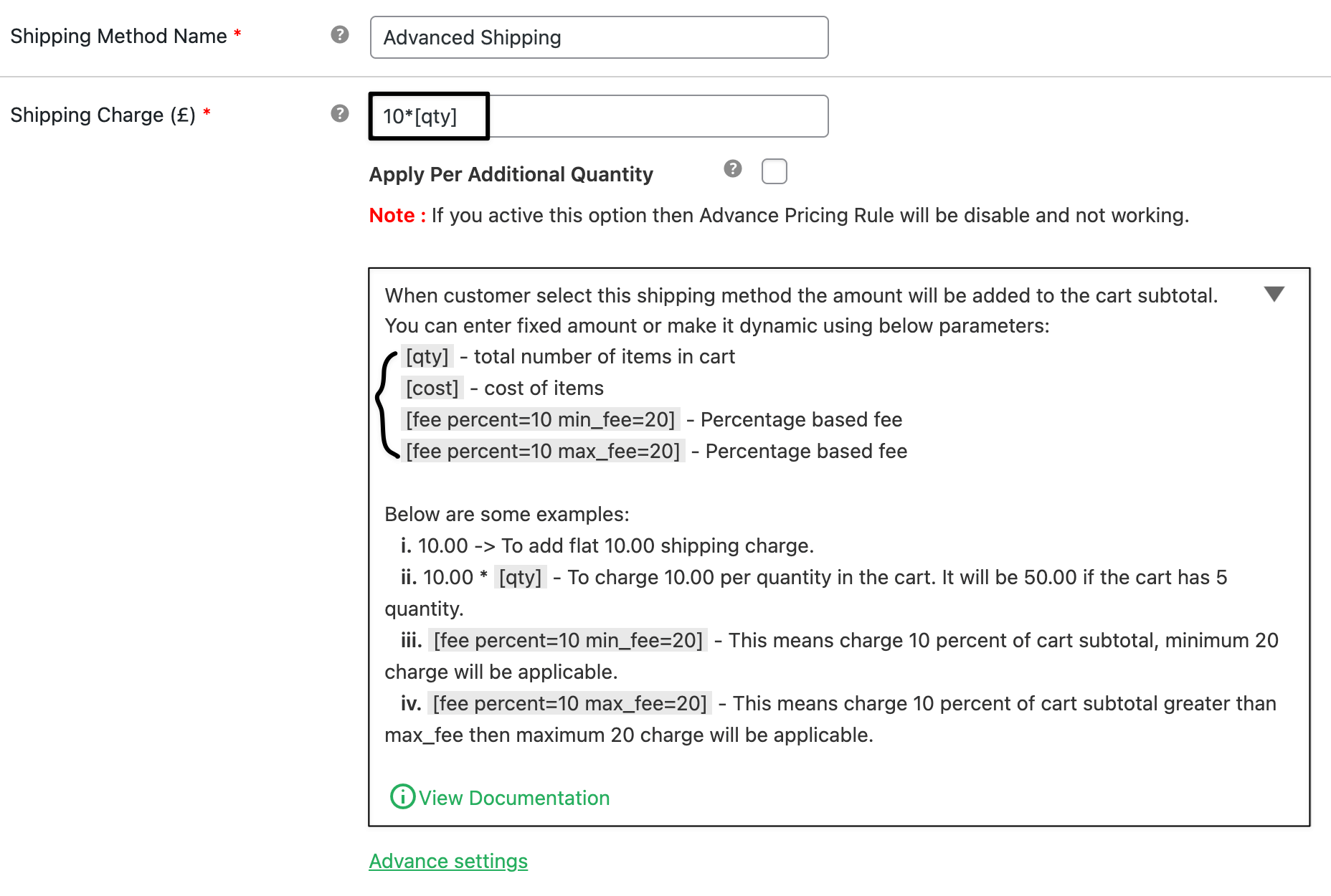The image size is (1331, 896).
Task: Click '[fee percent=10 max_fee=20]' in the parameter list
Action: tap(543, 451)
